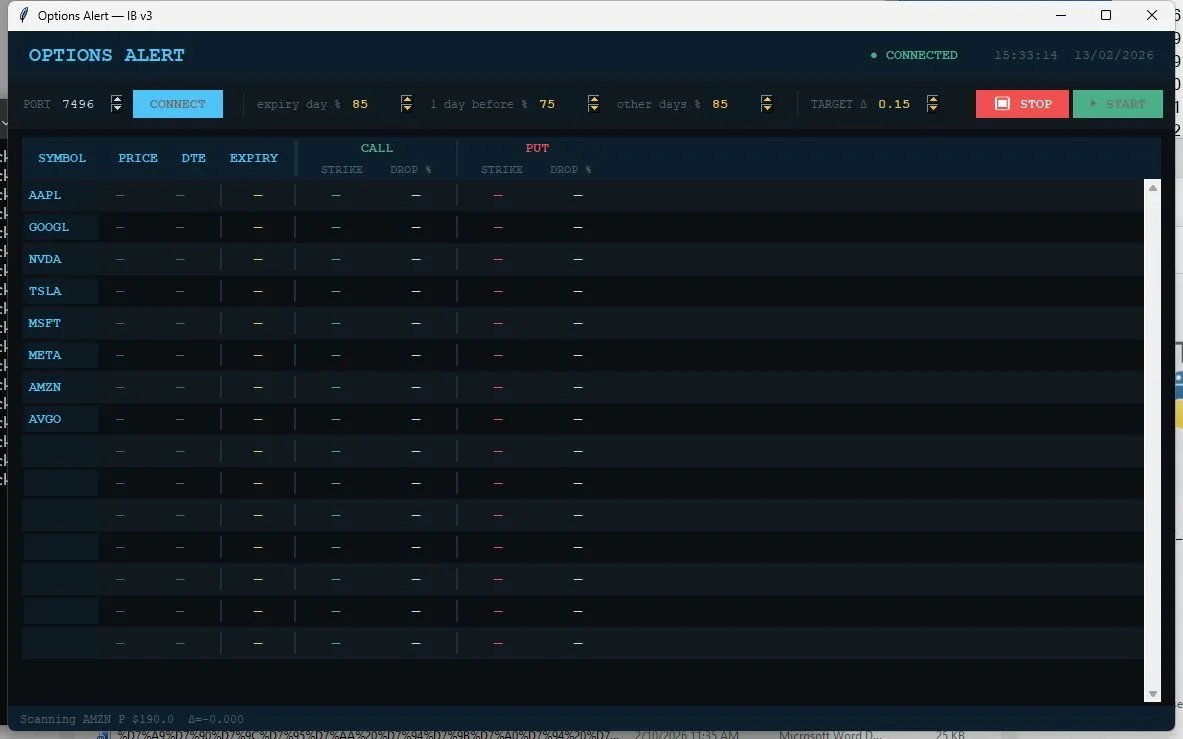Click the expiry day % label

coord(299,104)
